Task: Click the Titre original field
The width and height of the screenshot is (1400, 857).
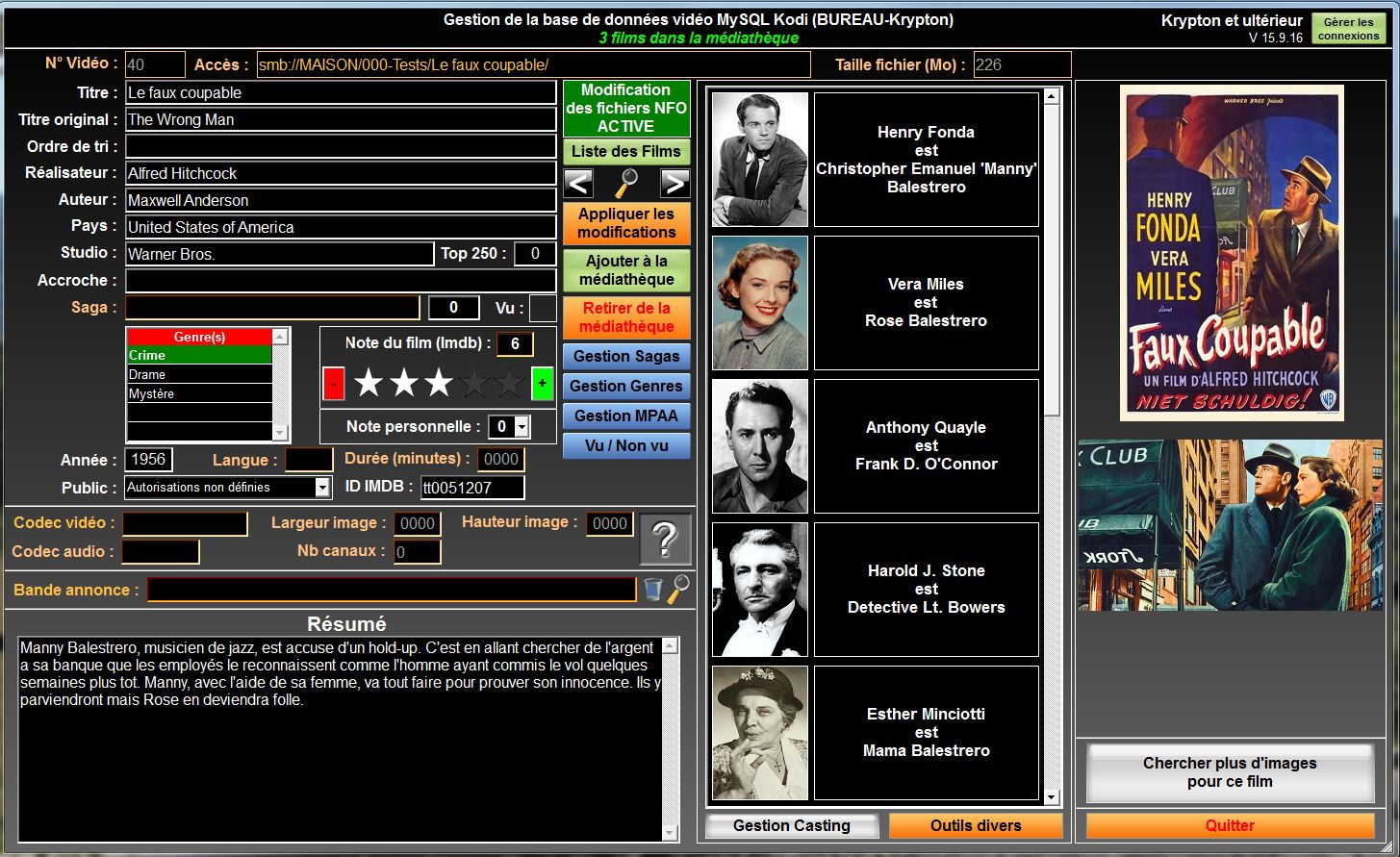Action: click(x=341, y=119)
